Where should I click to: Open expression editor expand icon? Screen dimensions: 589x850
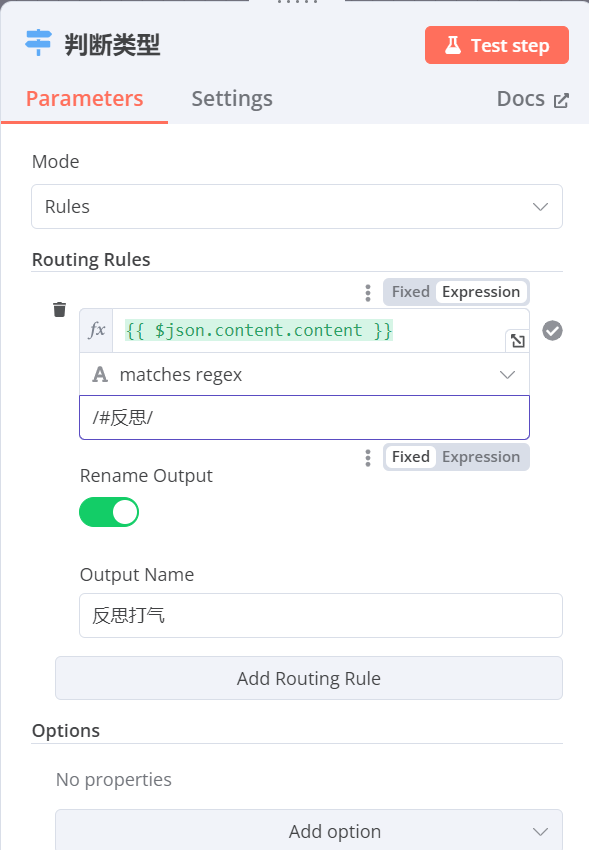pos(517,341)
